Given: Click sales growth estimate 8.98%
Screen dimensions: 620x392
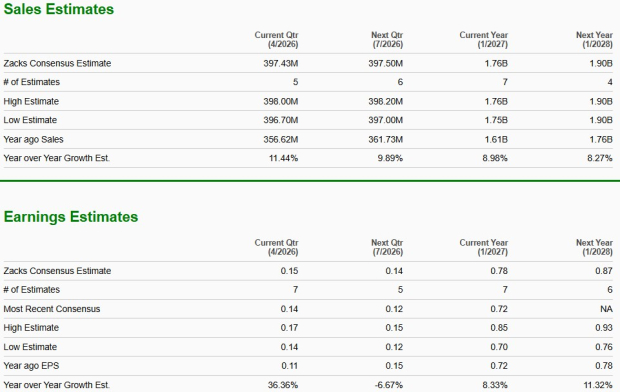Looking at the screenshot, I should [495, 158].
